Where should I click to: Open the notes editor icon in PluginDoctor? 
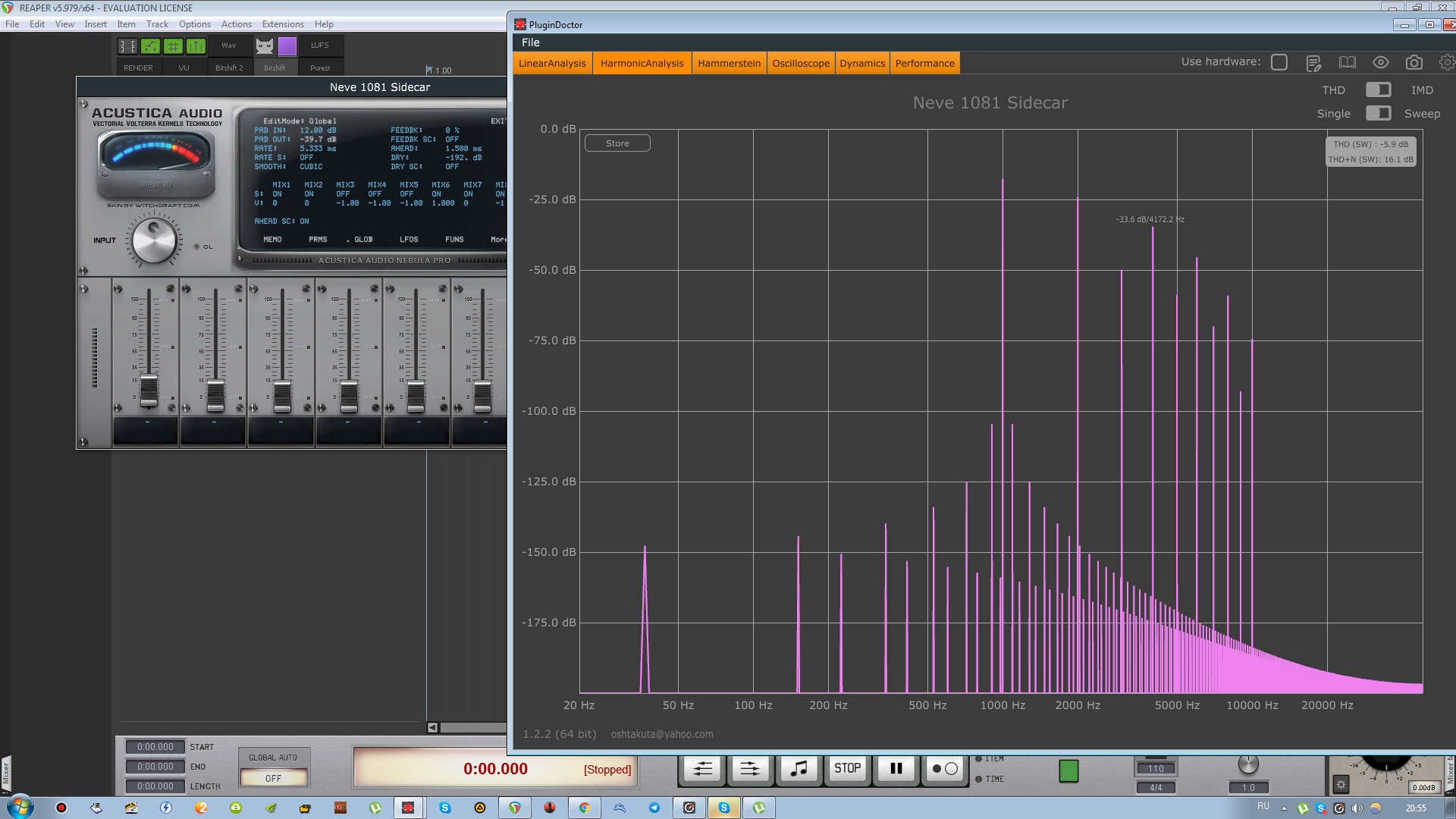click(x=1313, y=63)
